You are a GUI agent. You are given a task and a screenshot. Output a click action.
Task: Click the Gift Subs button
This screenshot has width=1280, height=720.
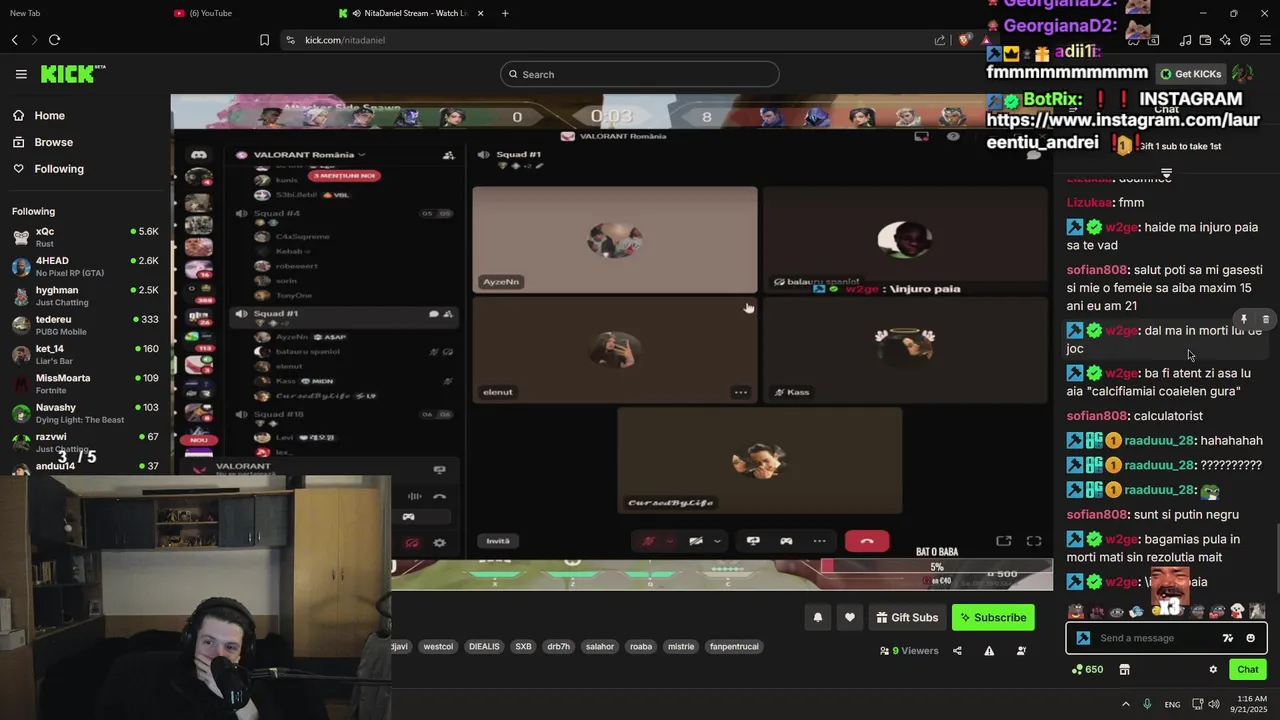pyautogui.click(x=907, y=618)
